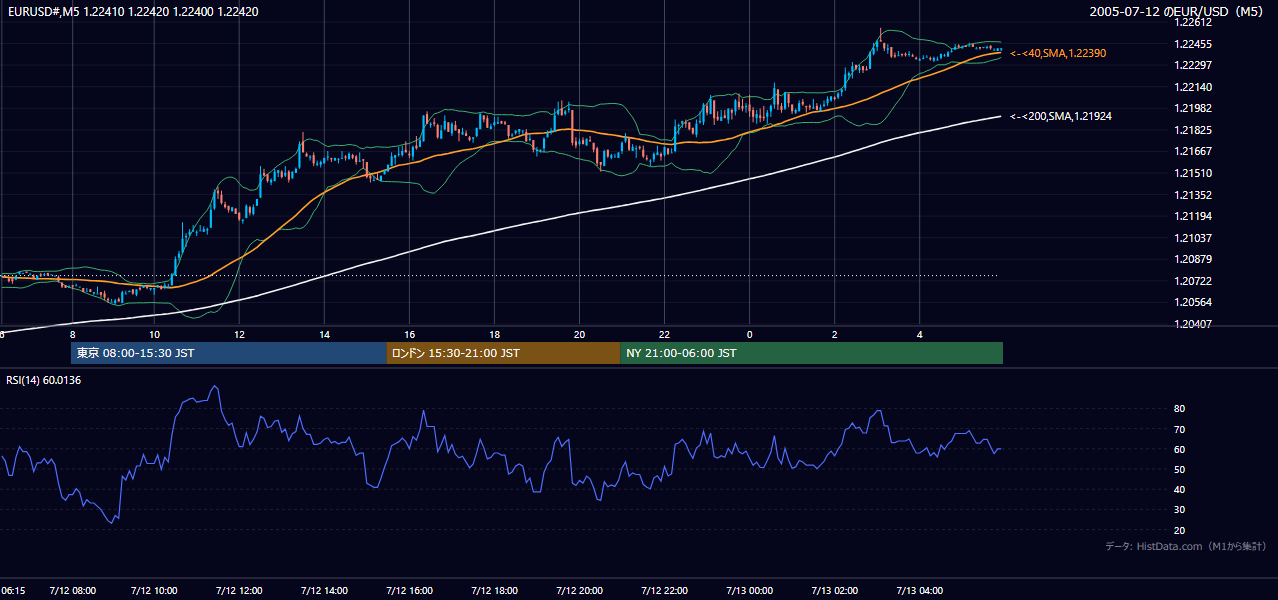Open the HistData.com data source credit
The image size is (1278, 600).
point(1186,546)
